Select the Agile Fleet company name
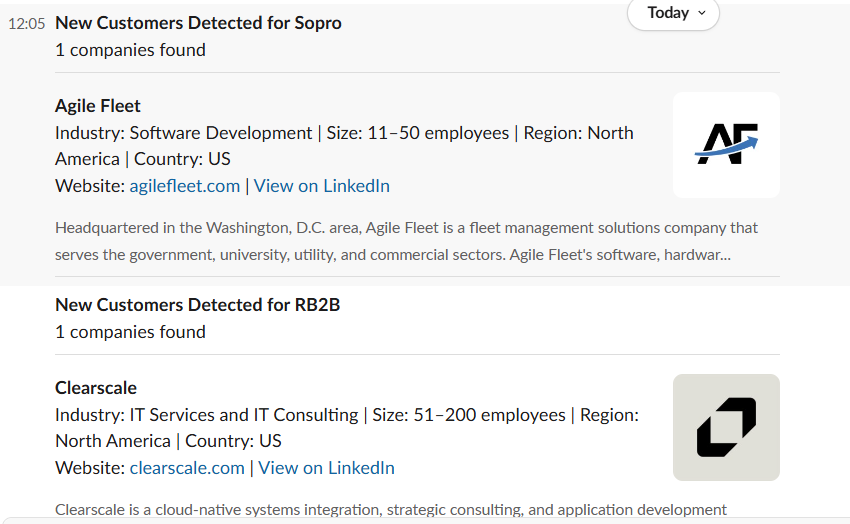 point(98,106)
